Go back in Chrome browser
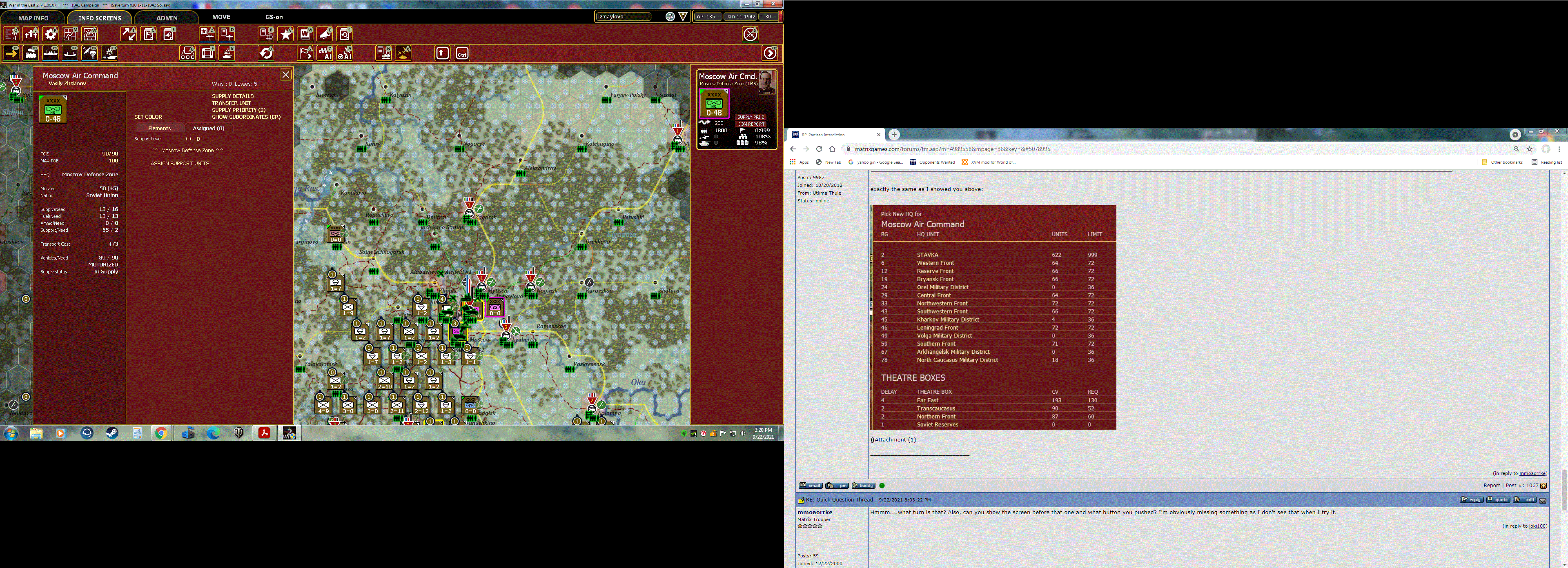 [793, 149]
